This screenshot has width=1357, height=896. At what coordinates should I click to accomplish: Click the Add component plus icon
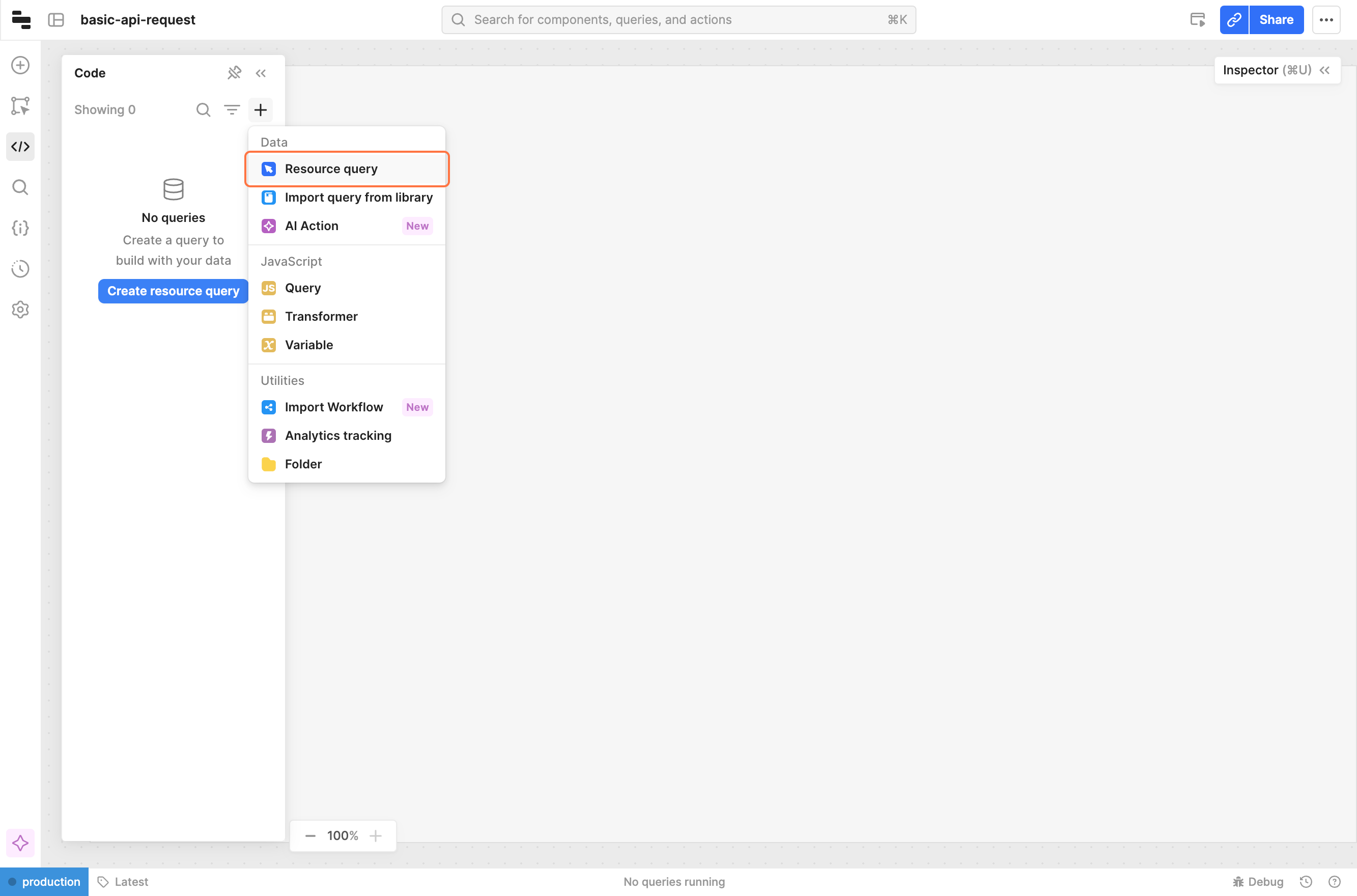20,65
